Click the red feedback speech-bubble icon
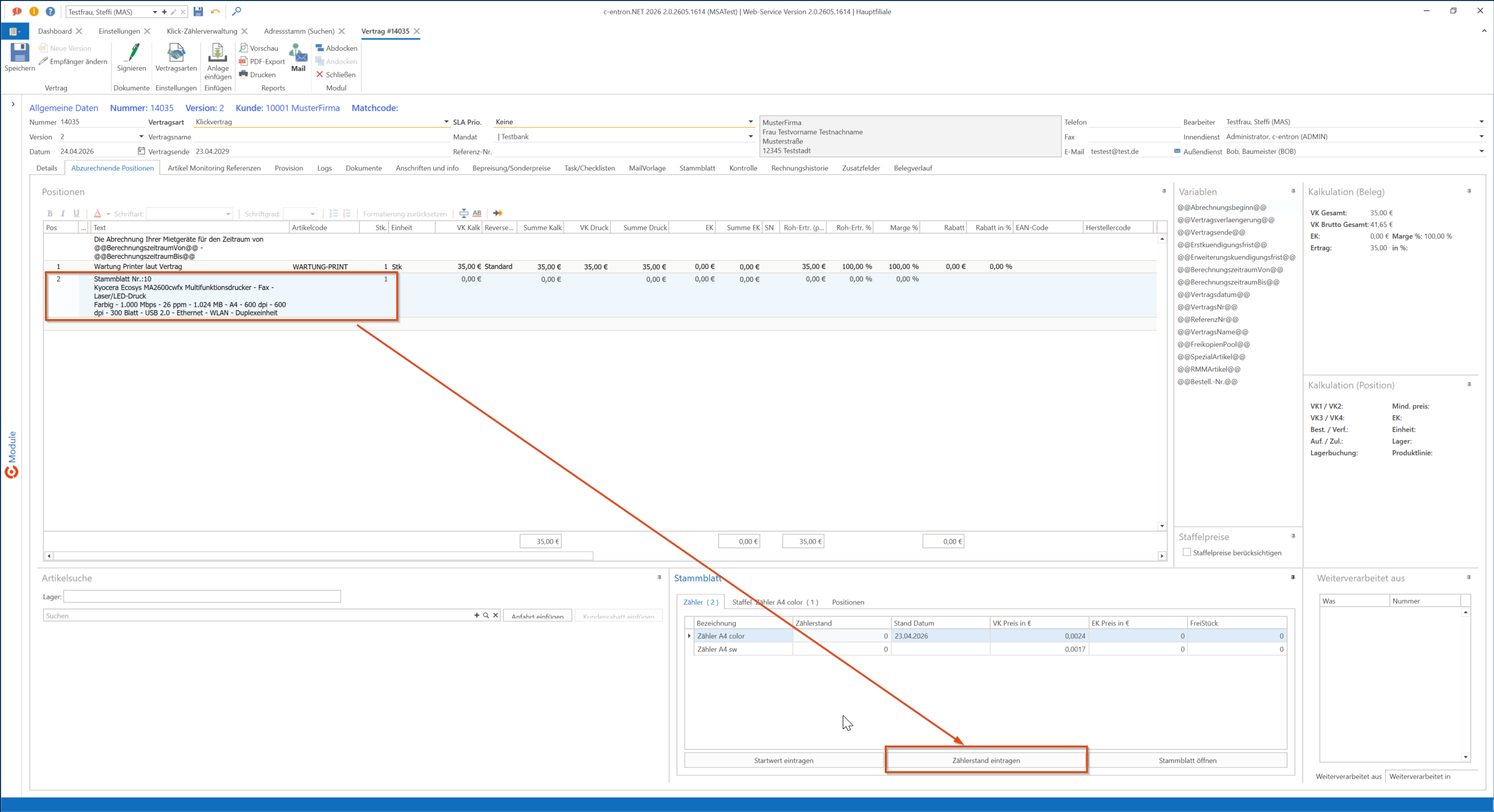Image resolution: width=1494 pixels, height=812 pixels. point(17,11)
